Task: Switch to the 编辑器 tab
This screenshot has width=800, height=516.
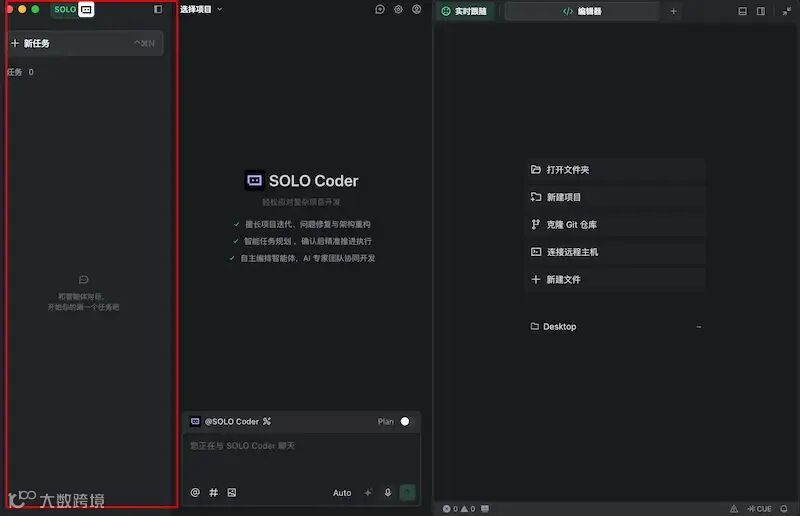Action: 582,11
